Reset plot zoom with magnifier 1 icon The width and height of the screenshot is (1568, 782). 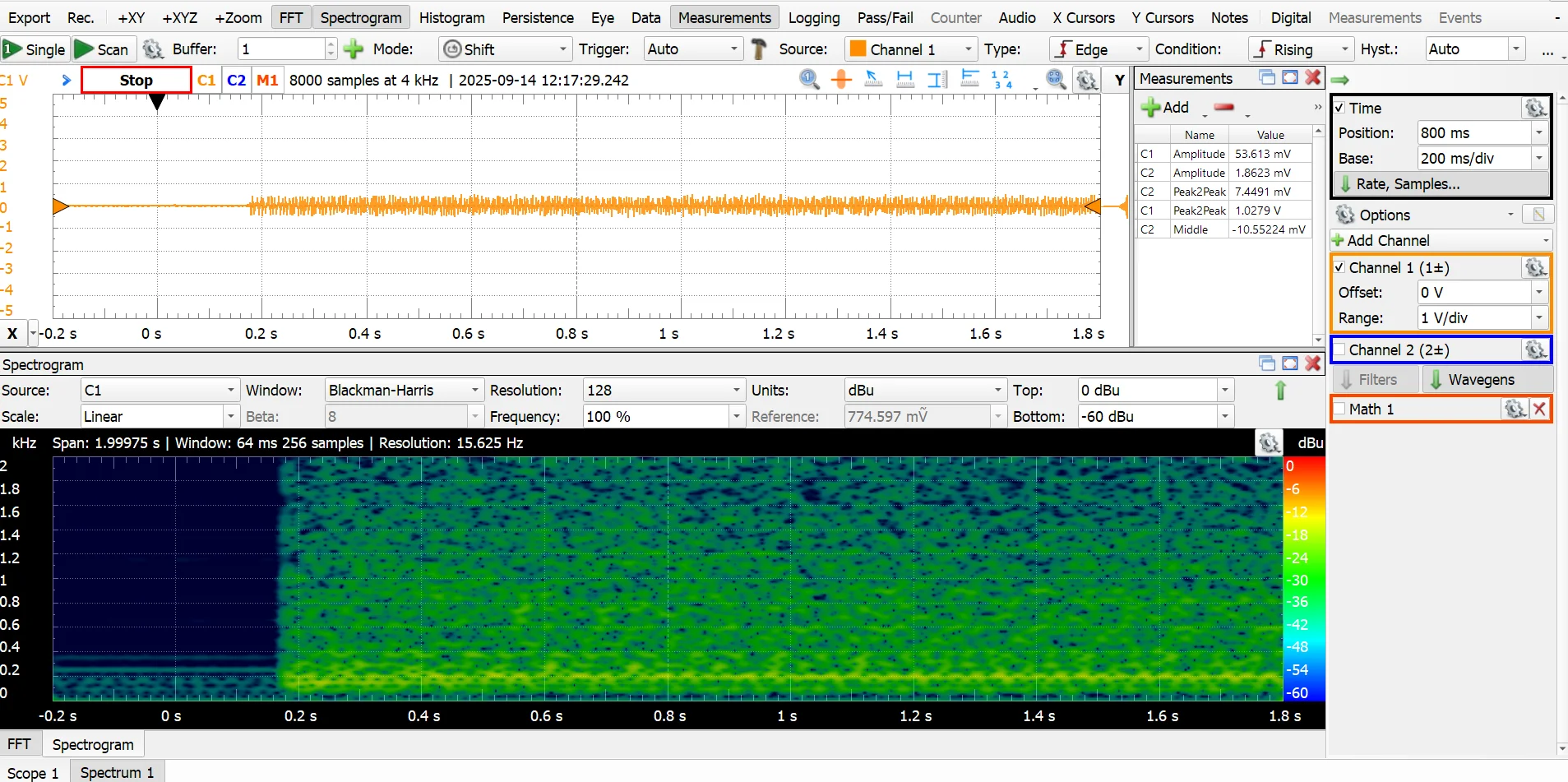[809, 79]
